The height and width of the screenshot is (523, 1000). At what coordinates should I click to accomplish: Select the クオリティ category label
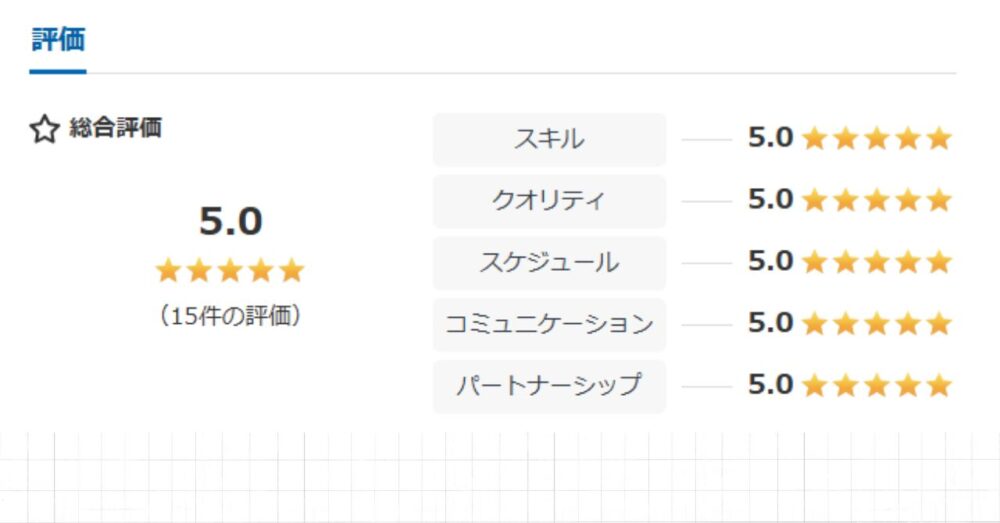tap(549, 201)
